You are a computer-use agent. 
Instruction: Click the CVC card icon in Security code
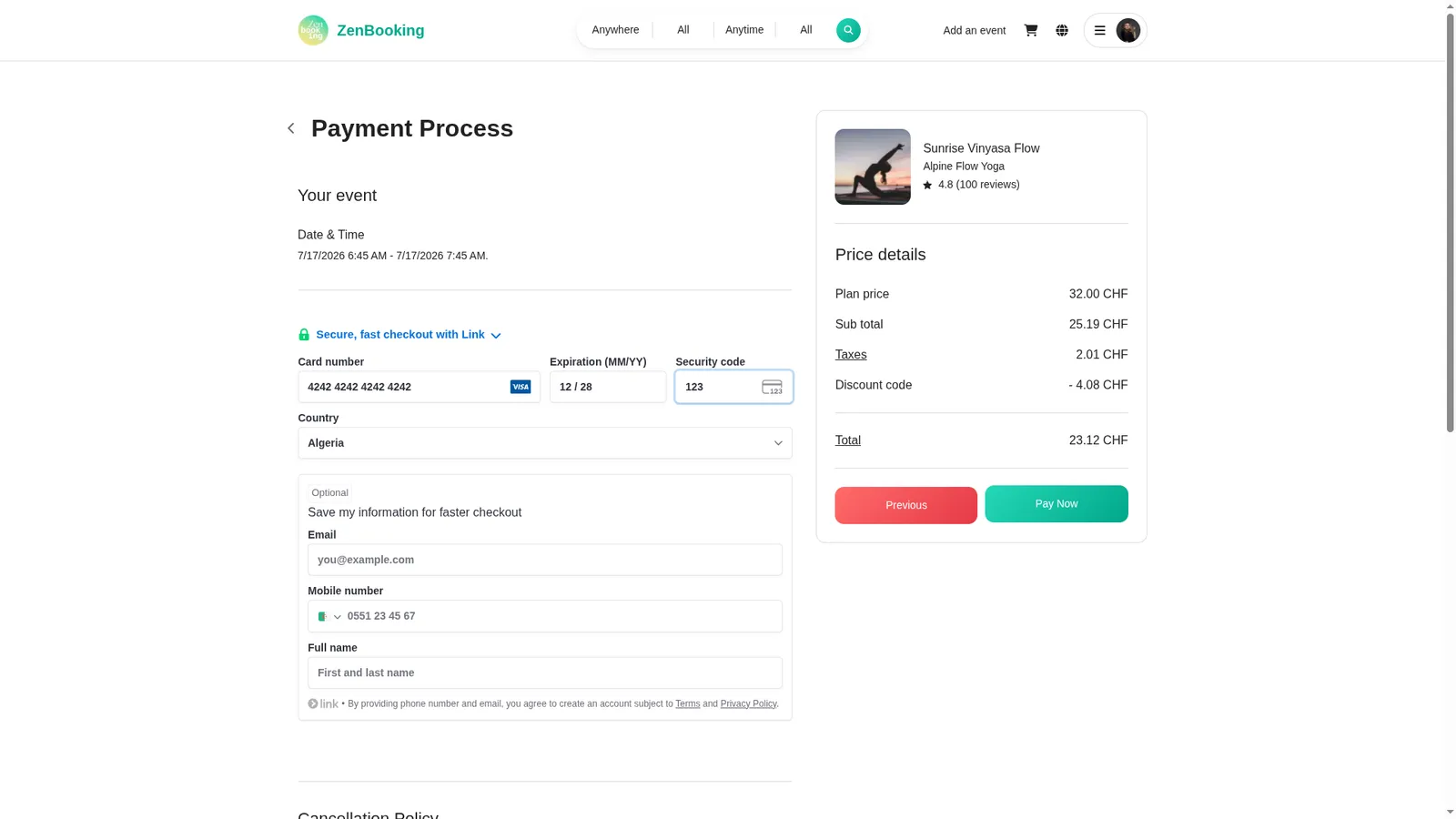click(x=772, y=387)
